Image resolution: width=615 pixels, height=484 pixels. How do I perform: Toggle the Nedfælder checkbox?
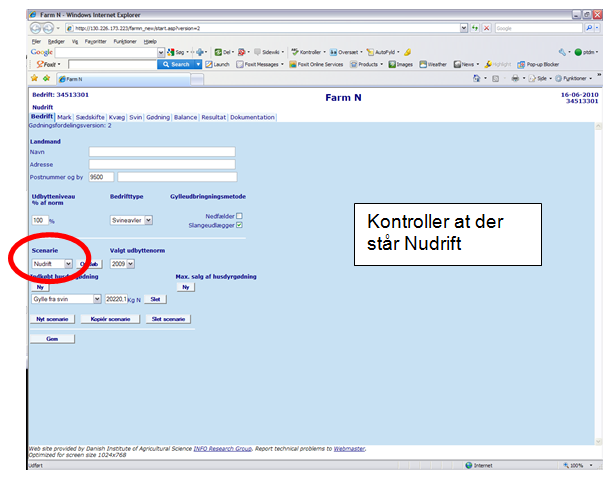(x=238, y=216)
